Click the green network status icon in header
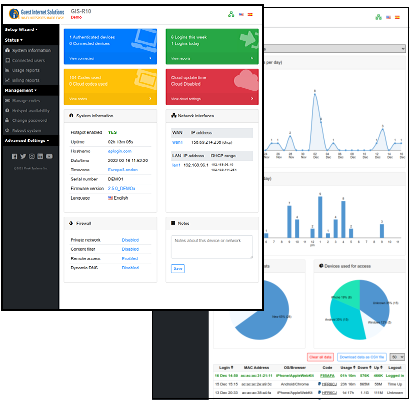The height and width of the screenshot is (407, 416). point(231,14)
